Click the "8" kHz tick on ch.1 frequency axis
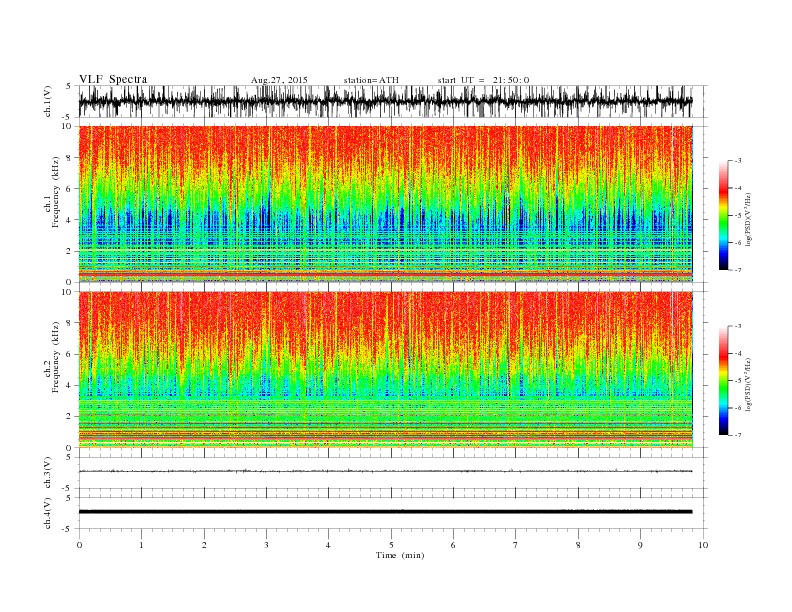 (x=69, y=158)
